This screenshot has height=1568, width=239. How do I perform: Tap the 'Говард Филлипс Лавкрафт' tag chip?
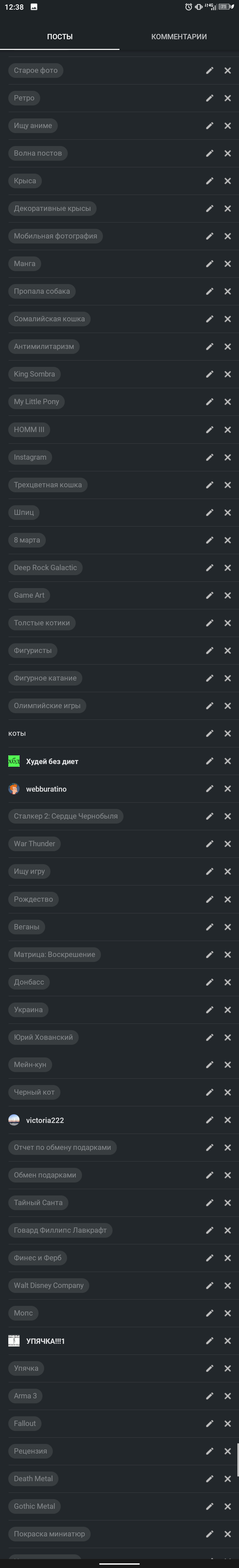pos(60,1230)
